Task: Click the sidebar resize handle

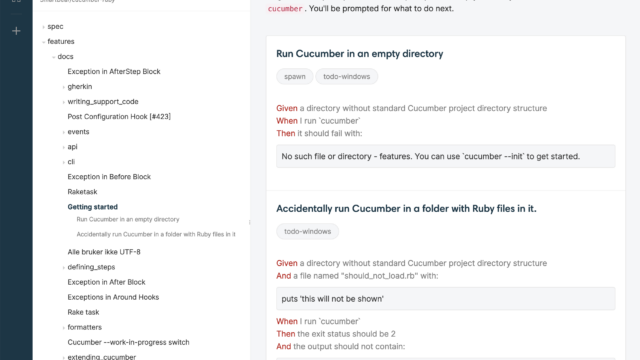Action: tap(249, 222)
